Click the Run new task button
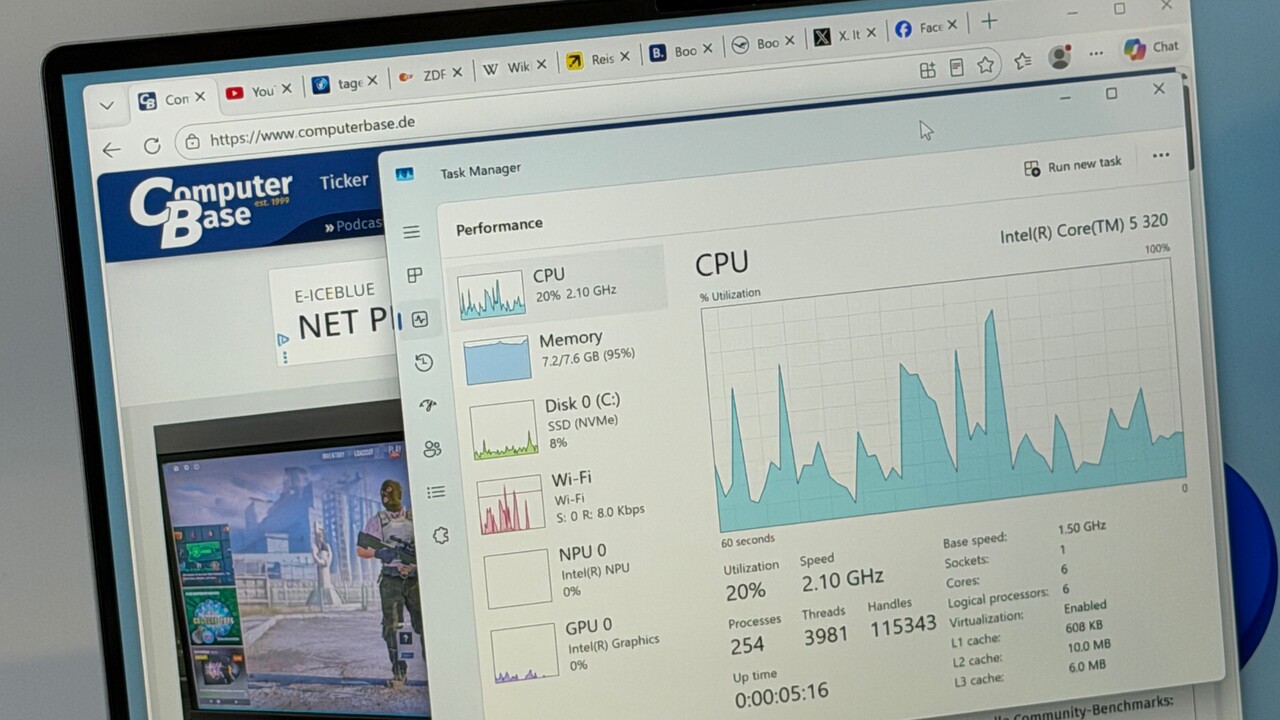This screenshot has width=1280, height=720. tap(1074, 165)
